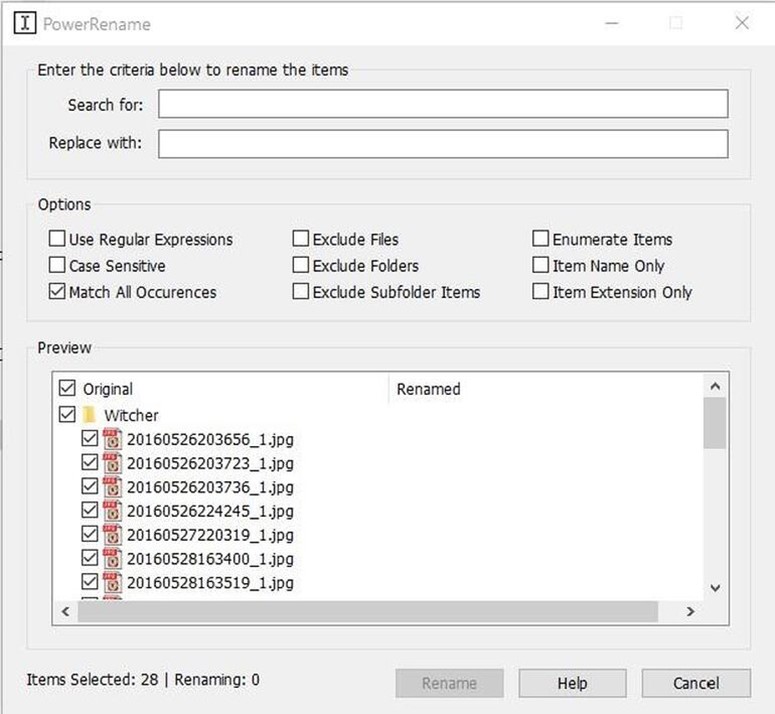Tick the Enumerate Items checkbox
Image resolution: width=775 pixels, height=714 pixels.
pyautogui.click(x=540, y=238)
